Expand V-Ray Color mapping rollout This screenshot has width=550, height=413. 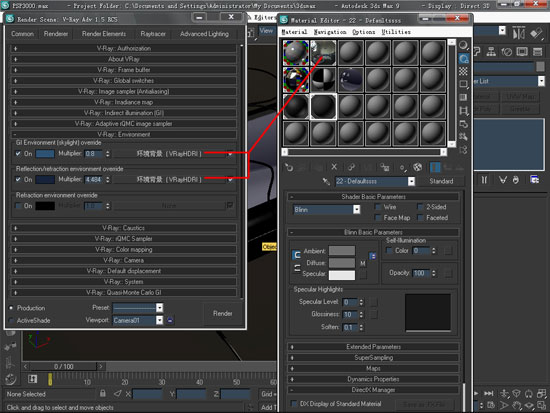pyautogui.click(x=123, y=249)
